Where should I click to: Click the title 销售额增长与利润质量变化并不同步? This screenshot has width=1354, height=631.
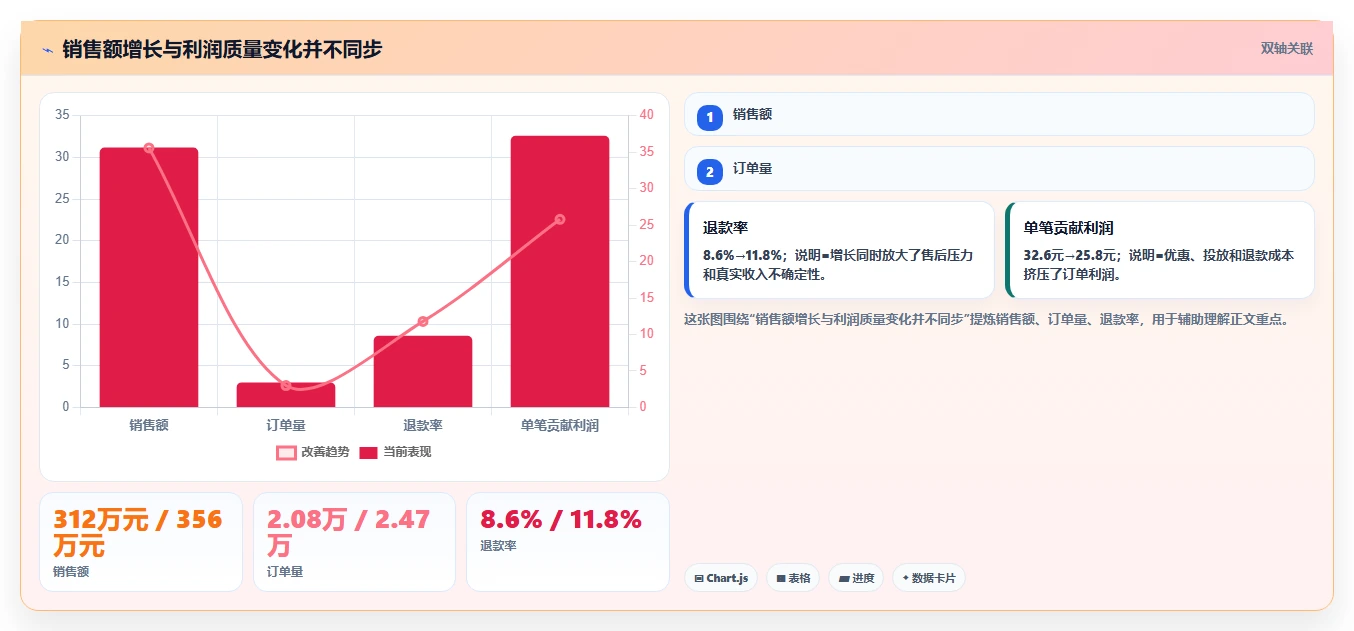[x=222, y=49]
